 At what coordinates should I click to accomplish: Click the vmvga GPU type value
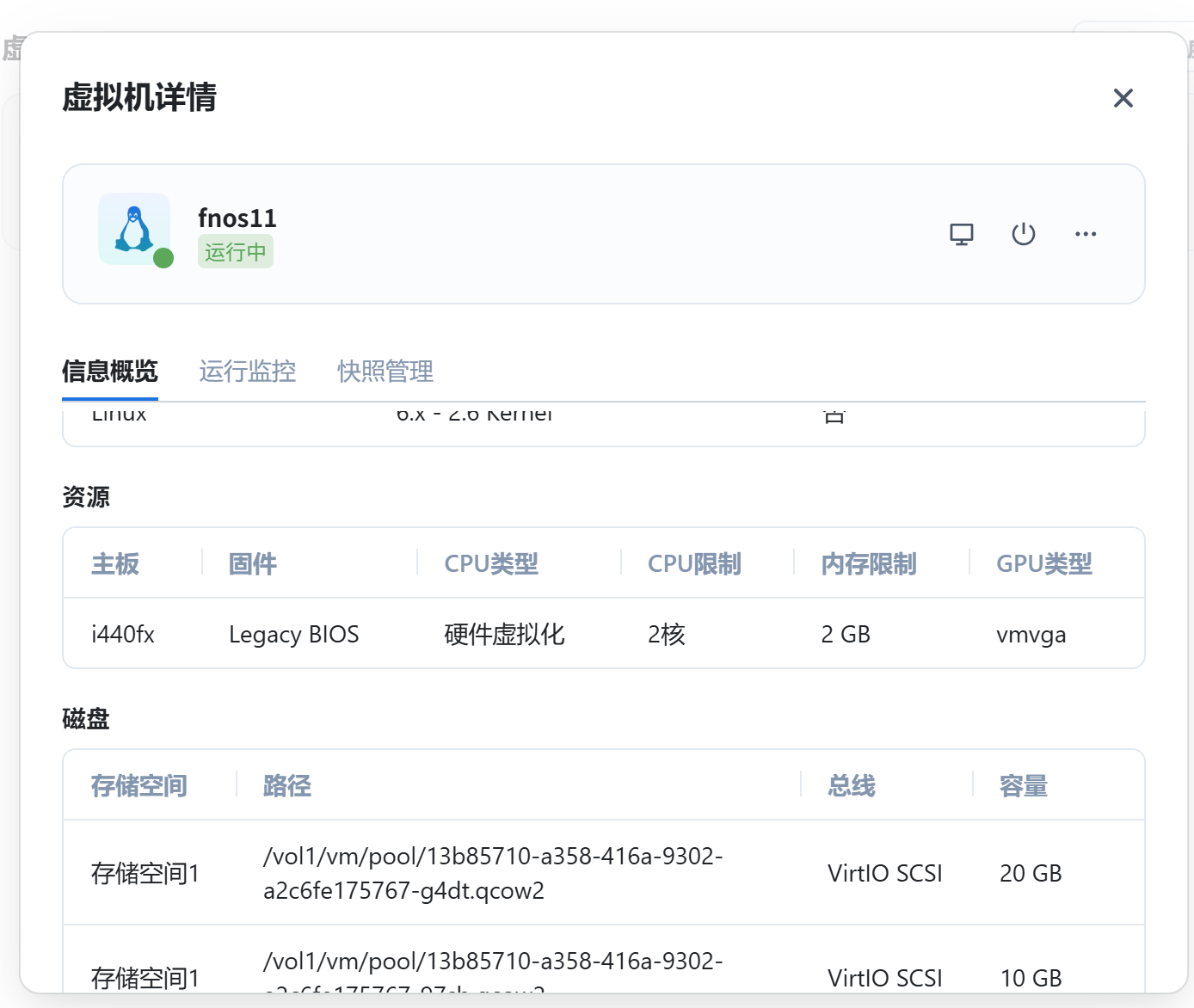click(x=1031, y=635)
